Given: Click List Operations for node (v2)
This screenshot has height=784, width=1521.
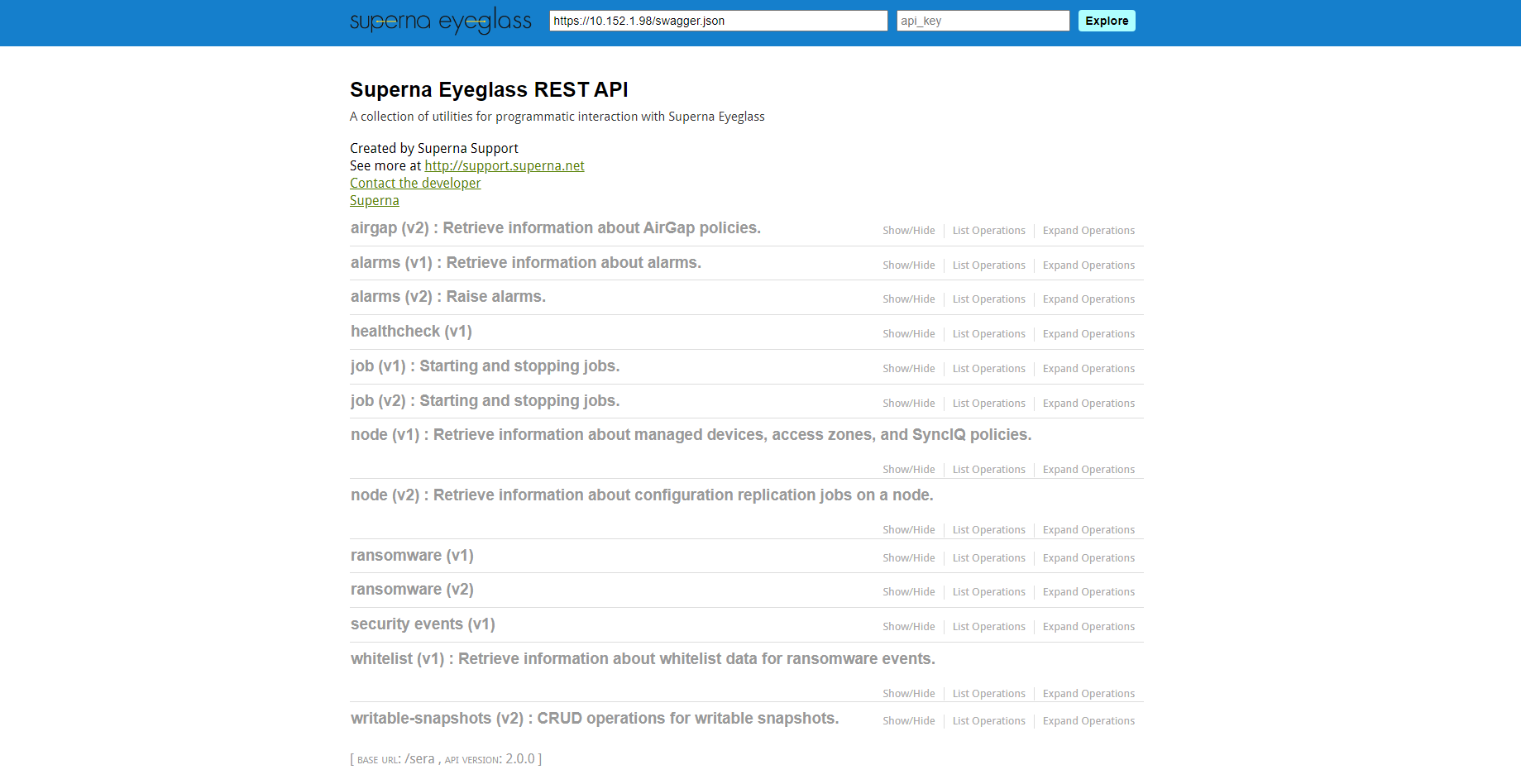Looking at the screenshot, I should point(989,530).
